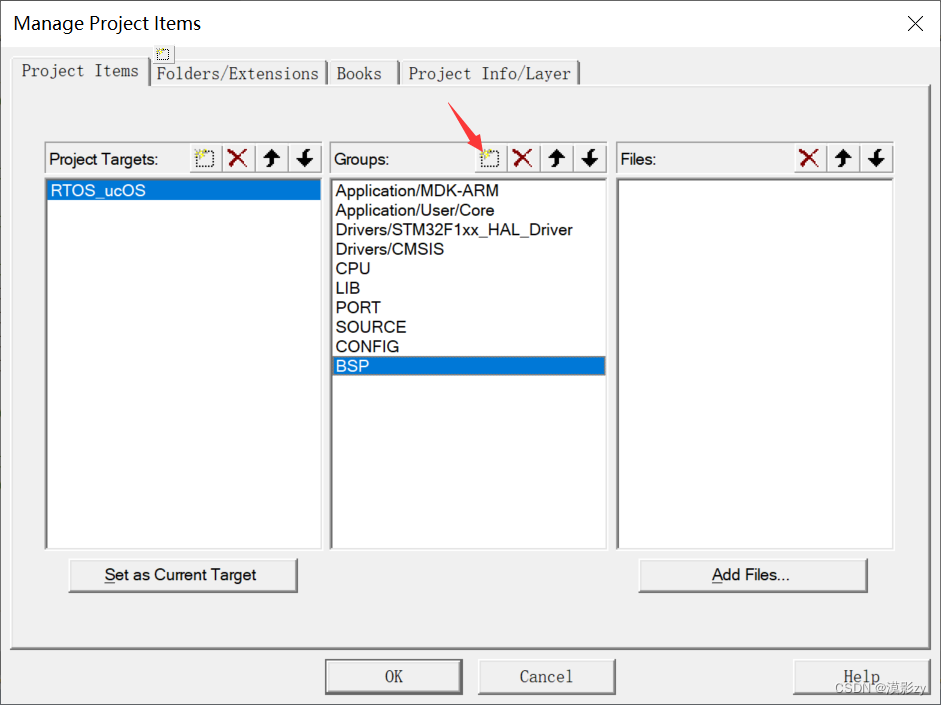Select the Application/MDK-ARM group

click(x=469, y=190)
